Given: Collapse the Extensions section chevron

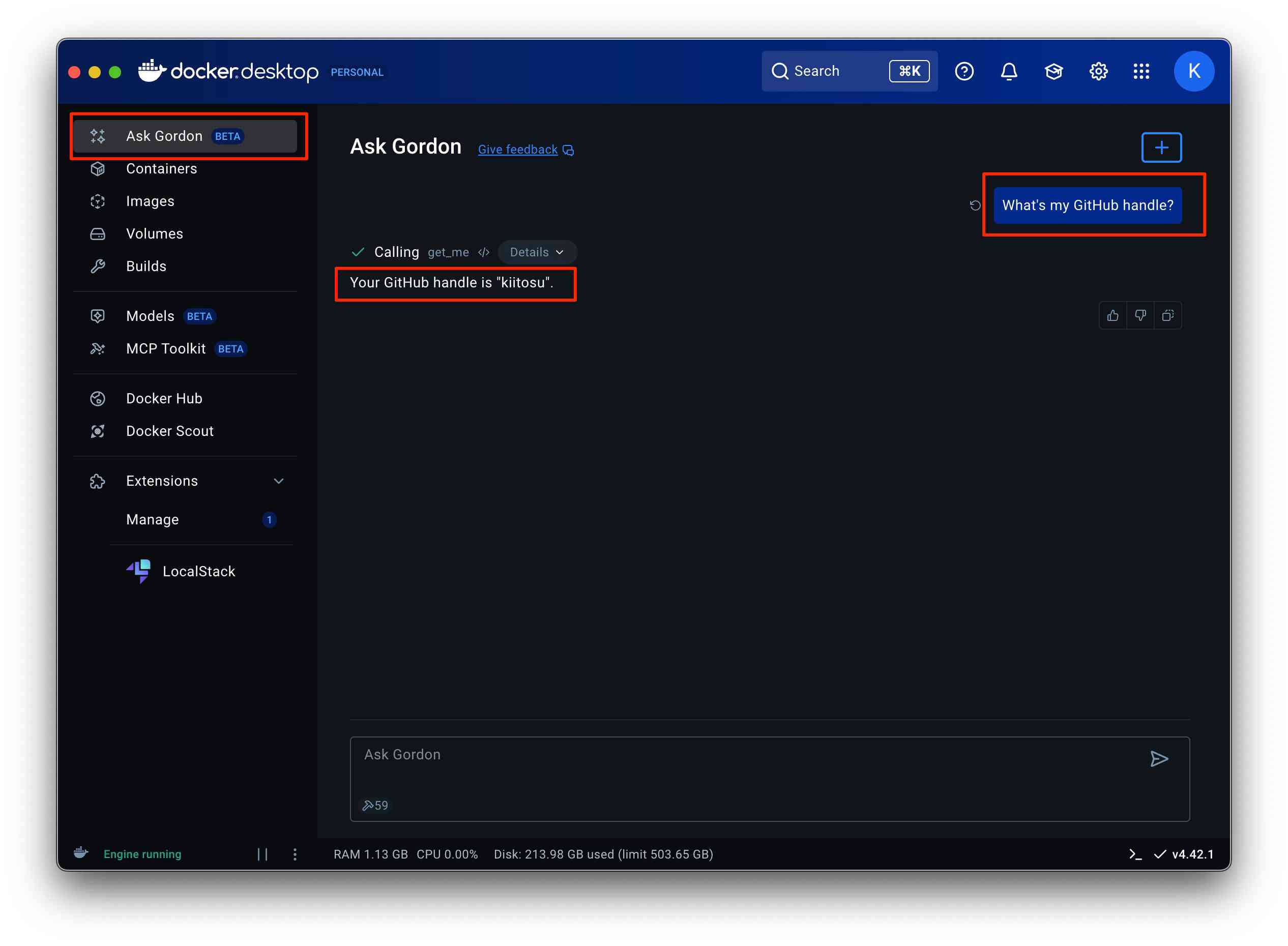Looking at the screenshot, I should 279,481.
